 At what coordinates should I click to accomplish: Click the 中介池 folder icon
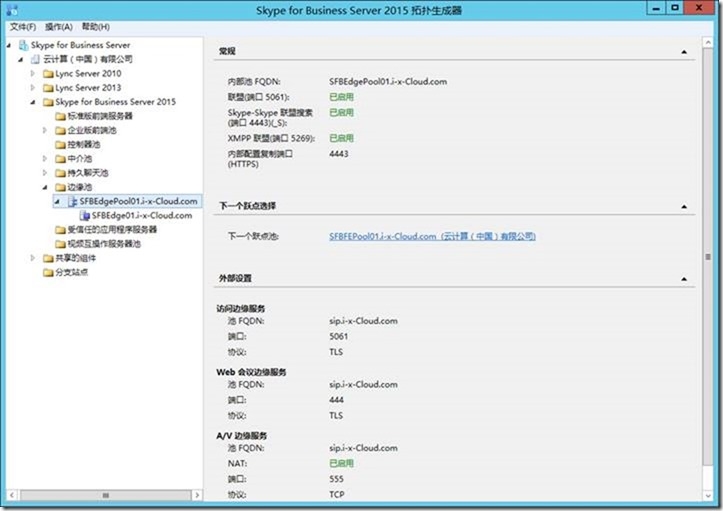(60, 159)
